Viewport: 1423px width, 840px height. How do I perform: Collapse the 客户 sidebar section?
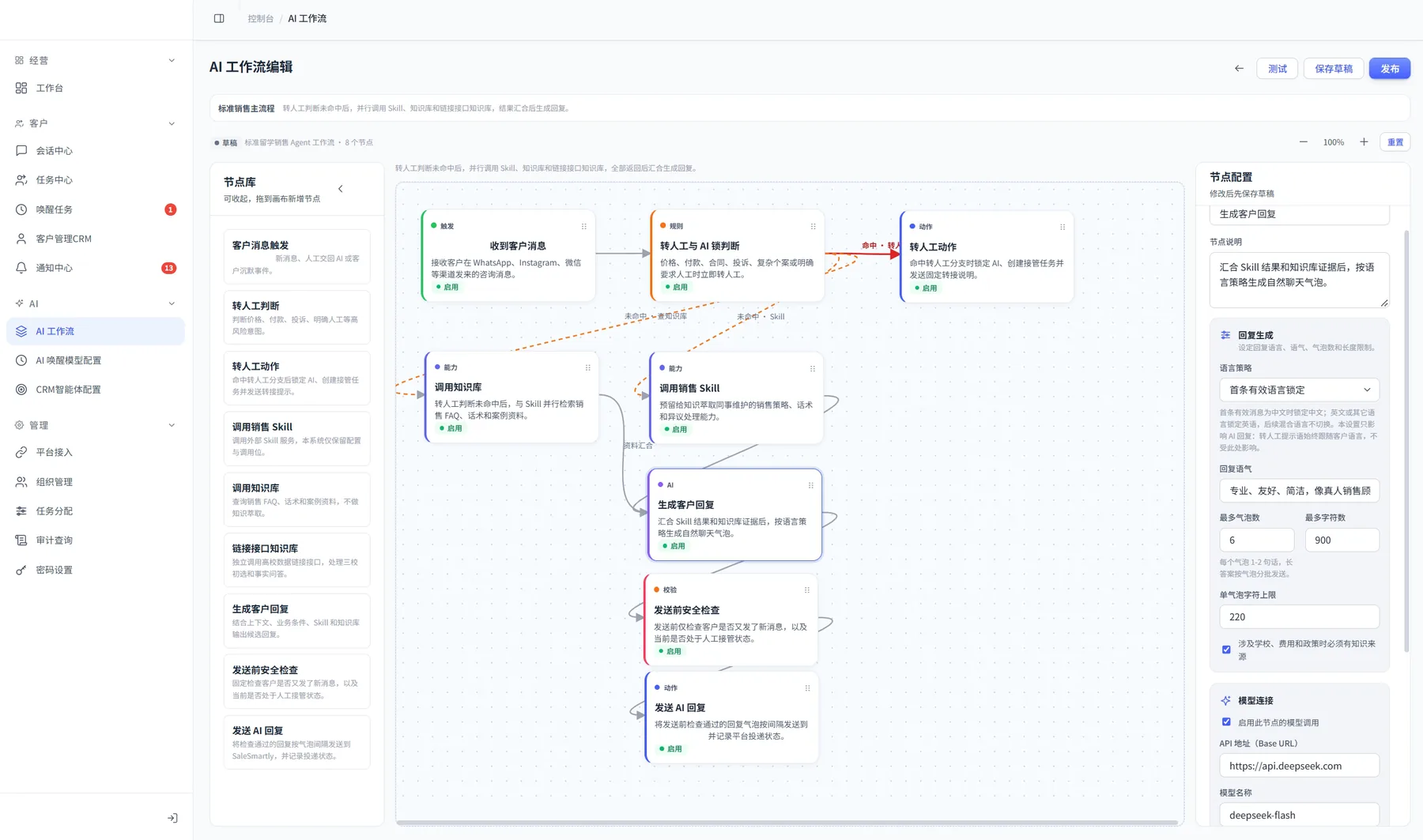click(x=172, y=123)
